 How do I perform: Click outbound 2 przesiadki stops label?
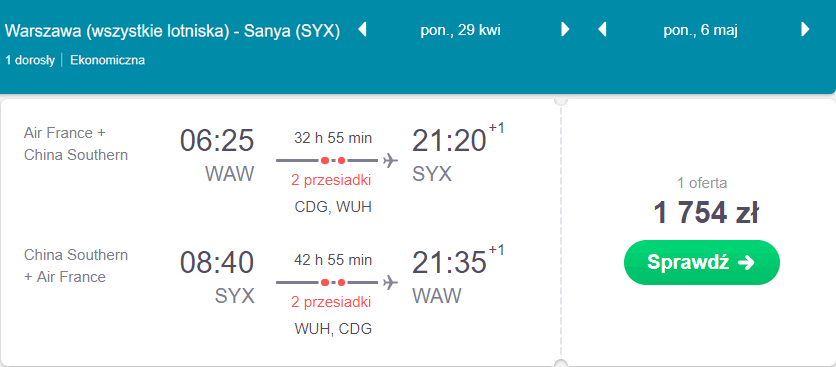point(331,180)
